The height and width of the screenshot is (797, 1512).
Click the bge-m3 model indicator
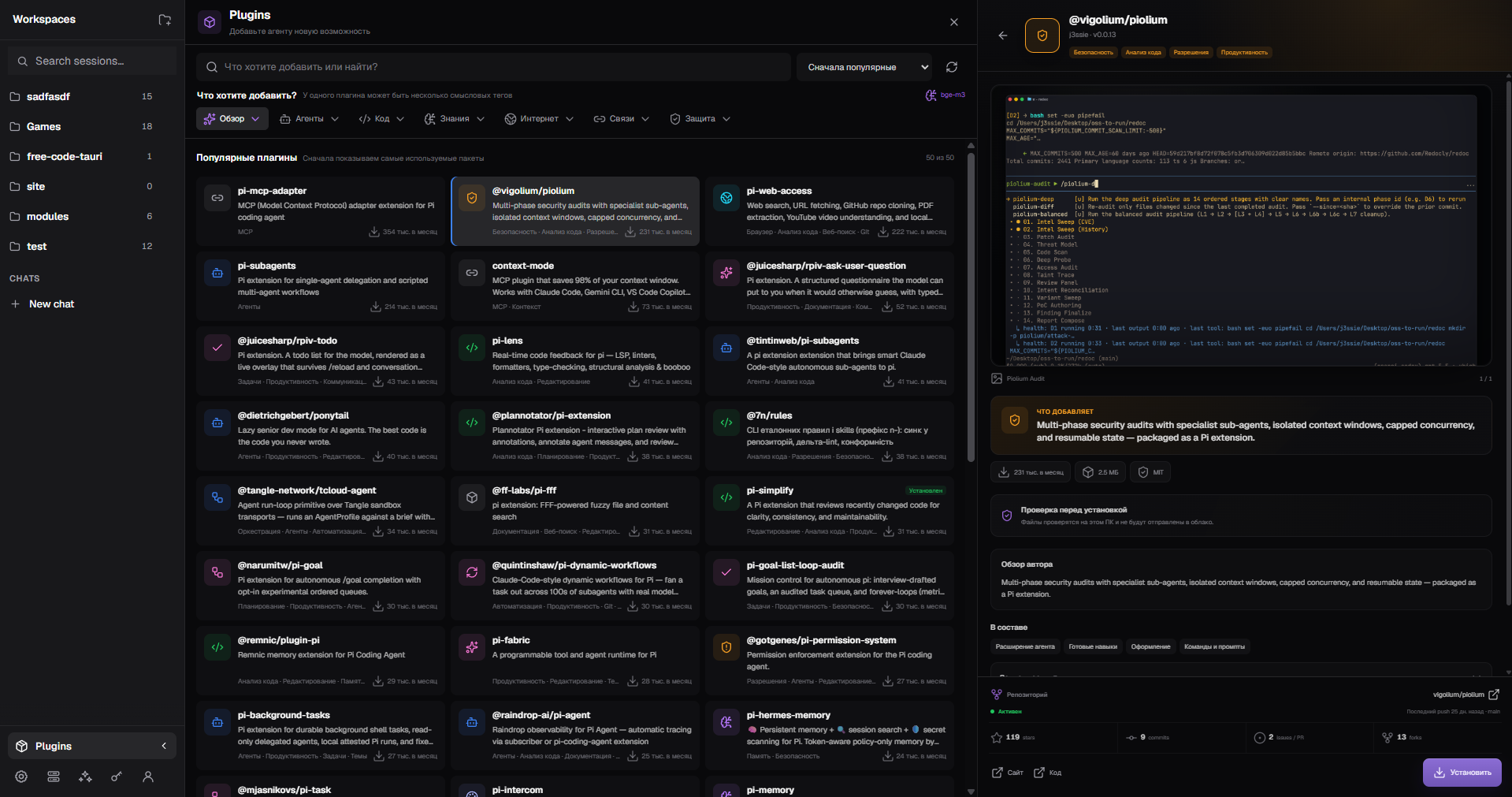945,95
